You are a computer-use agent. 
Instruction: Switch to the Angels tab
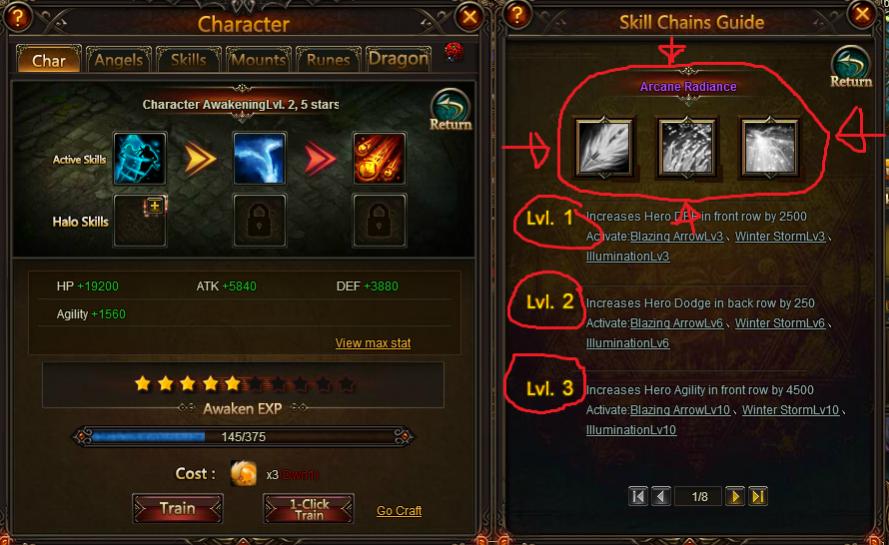pyautogui.click(x=118, y=60)
